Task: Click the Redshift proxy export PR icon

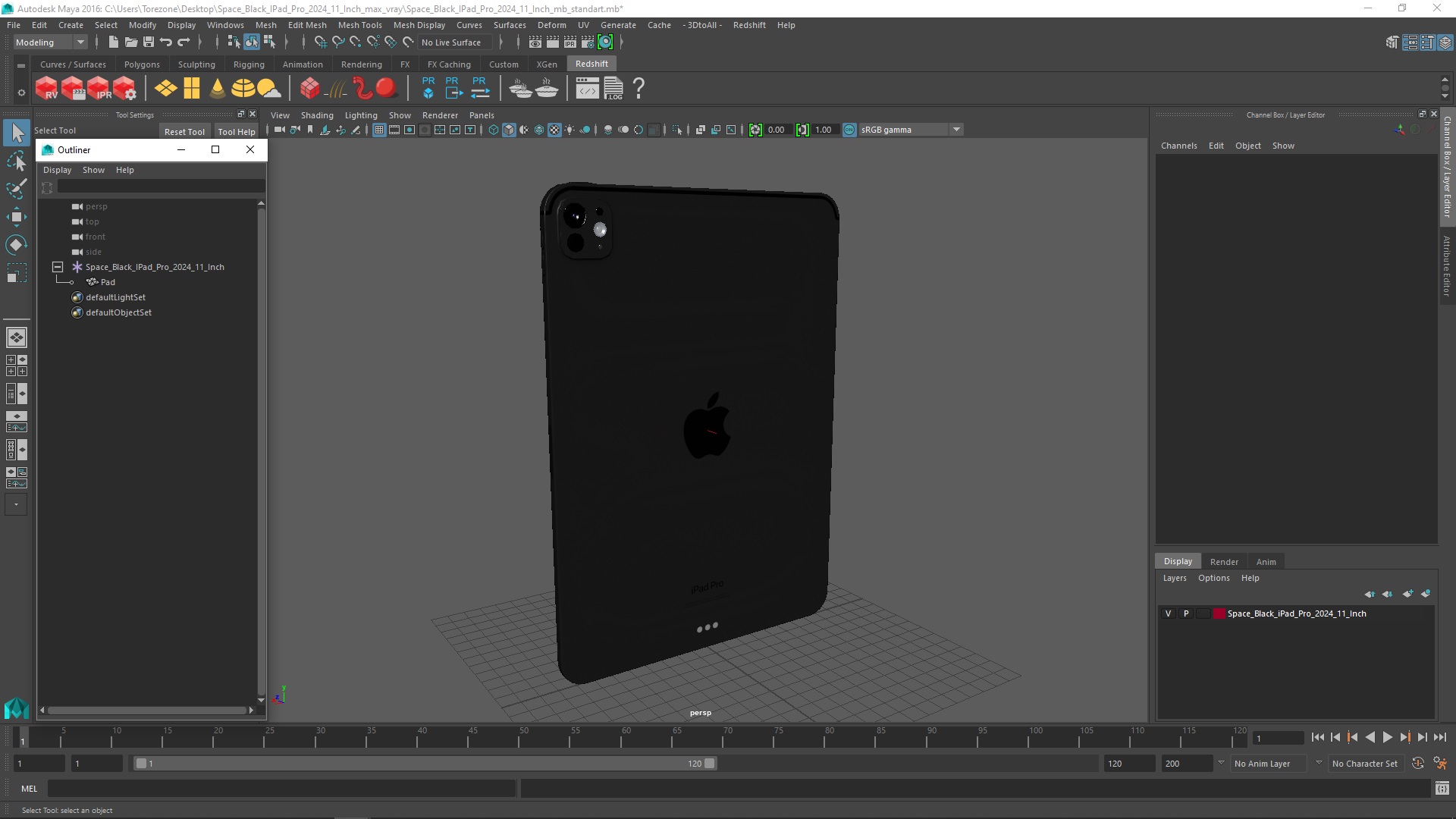Action: (x=453, y=88)
